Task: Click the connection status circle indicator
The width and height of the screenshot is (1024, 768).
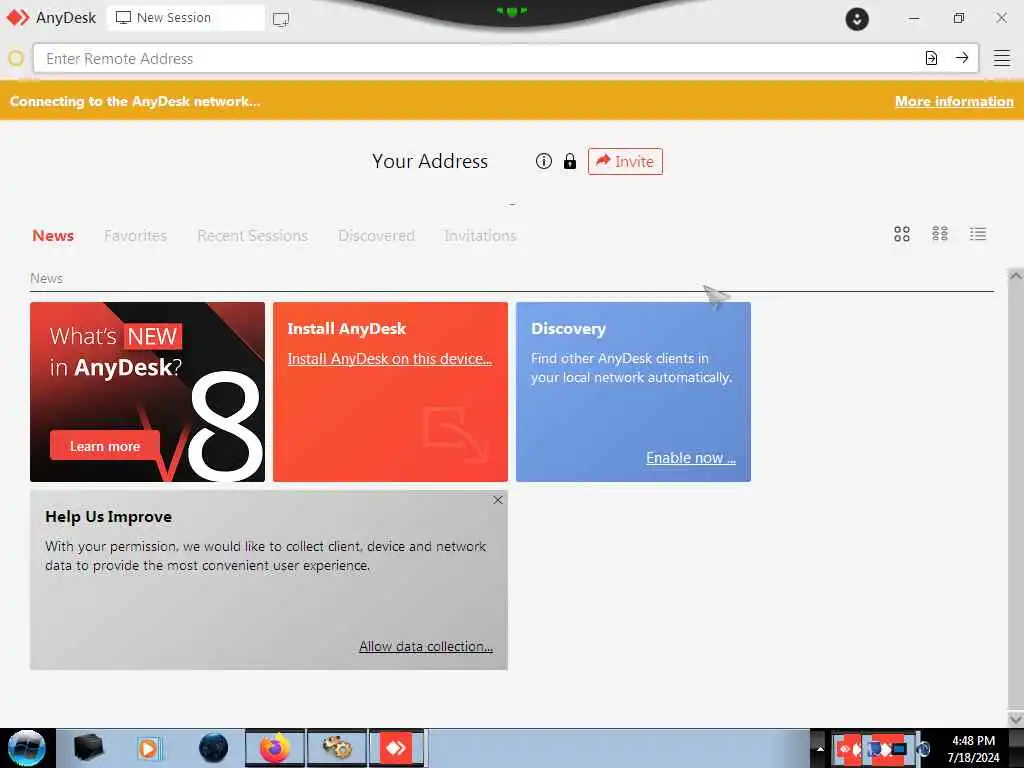Action: click(16, 58)
